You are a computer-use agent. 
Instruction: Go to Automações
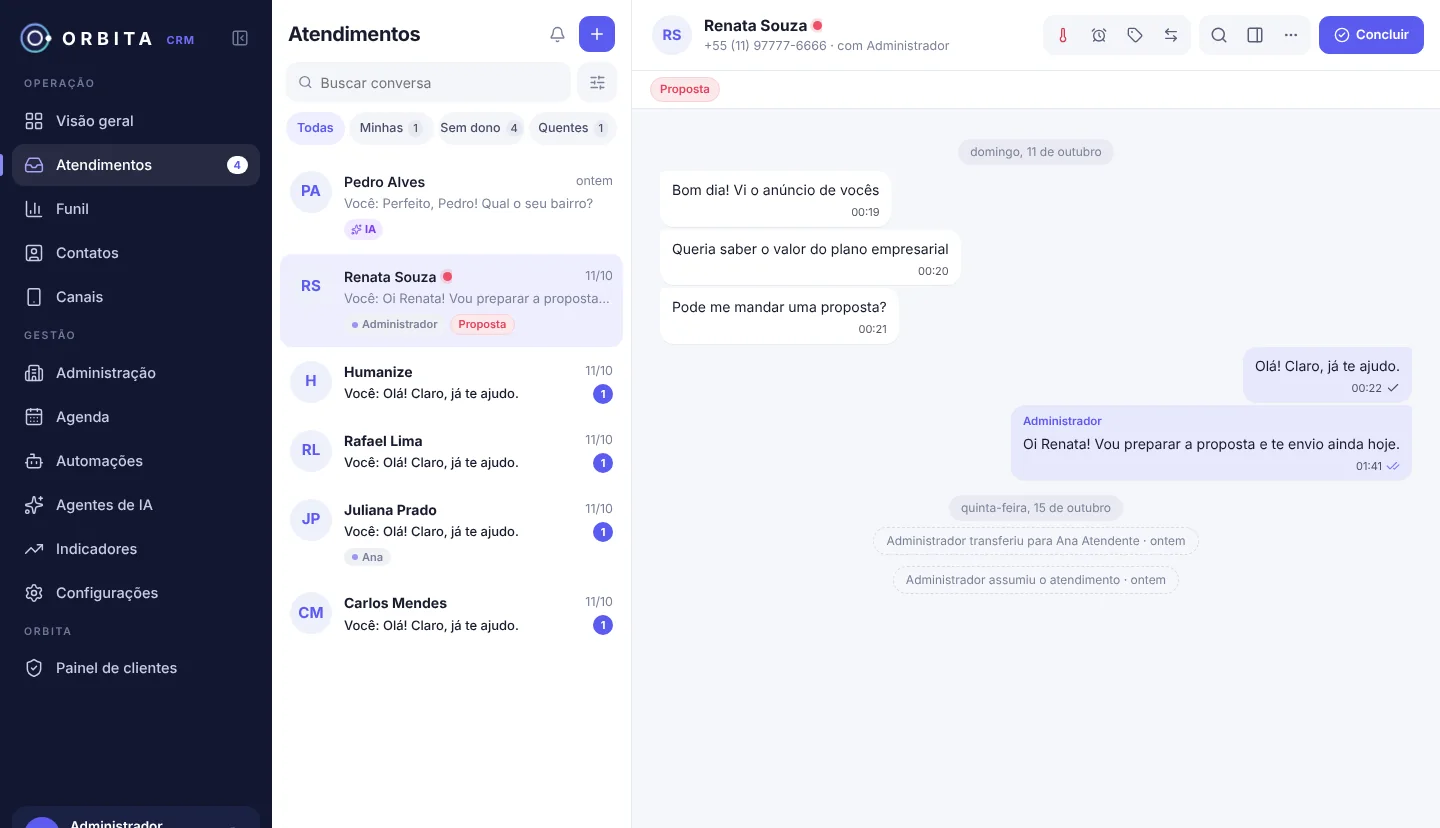pos(136,461)
